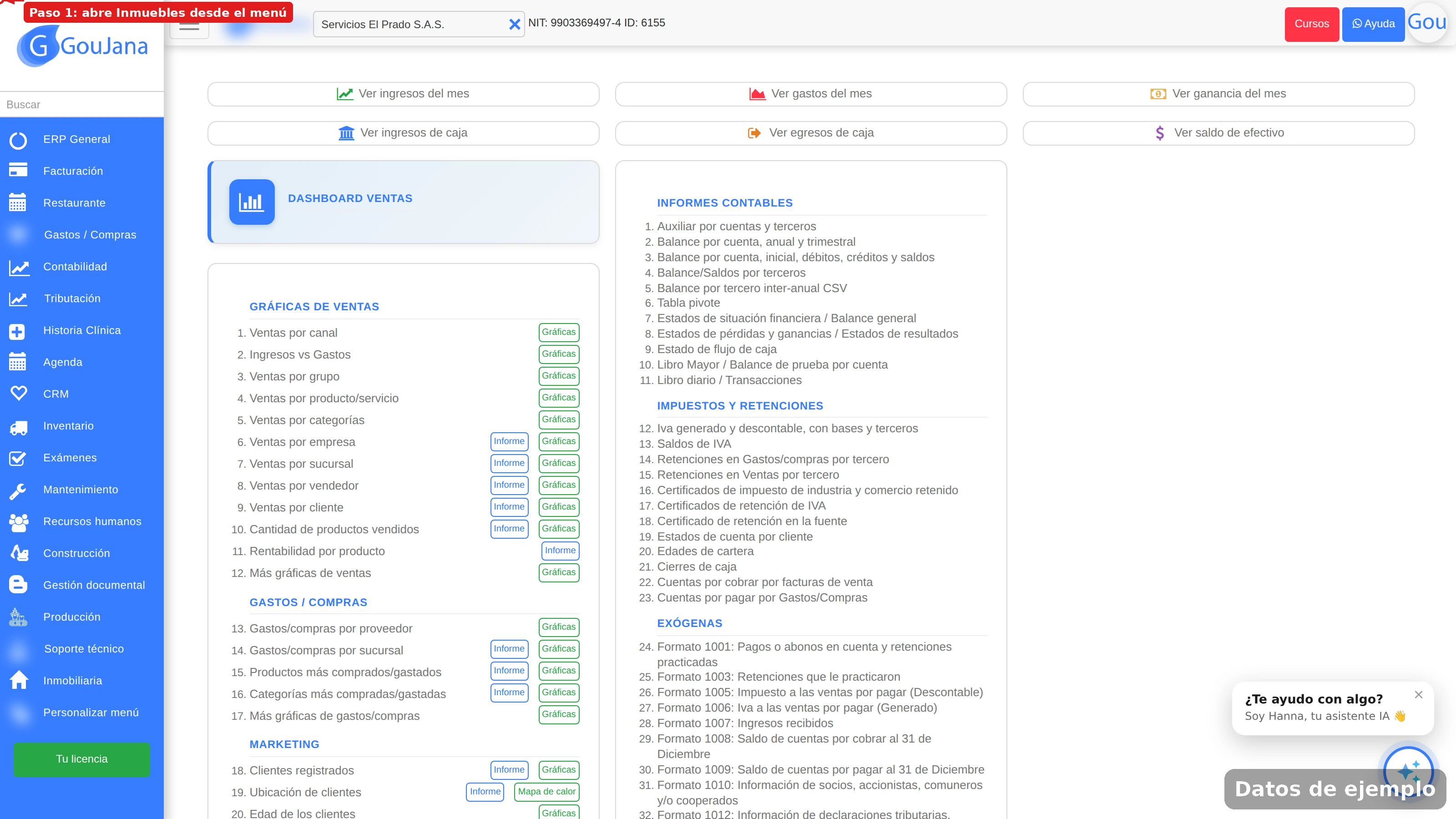Open Informe for Ventas por vendedor
Screen dimensions: 1456x819
509,485
